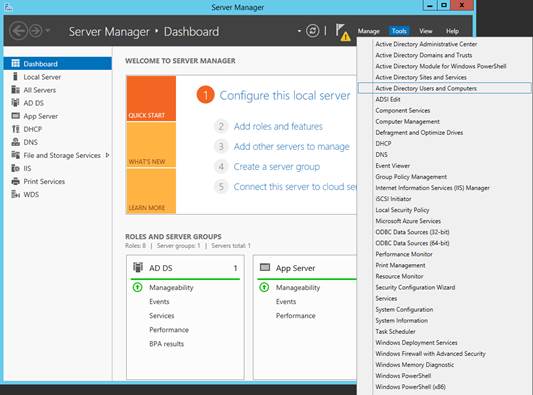Viewport: 533px width, 395px height.
Task: Open the notifications flag with warning
Action: pyautogui.click(x=343, y=32)
